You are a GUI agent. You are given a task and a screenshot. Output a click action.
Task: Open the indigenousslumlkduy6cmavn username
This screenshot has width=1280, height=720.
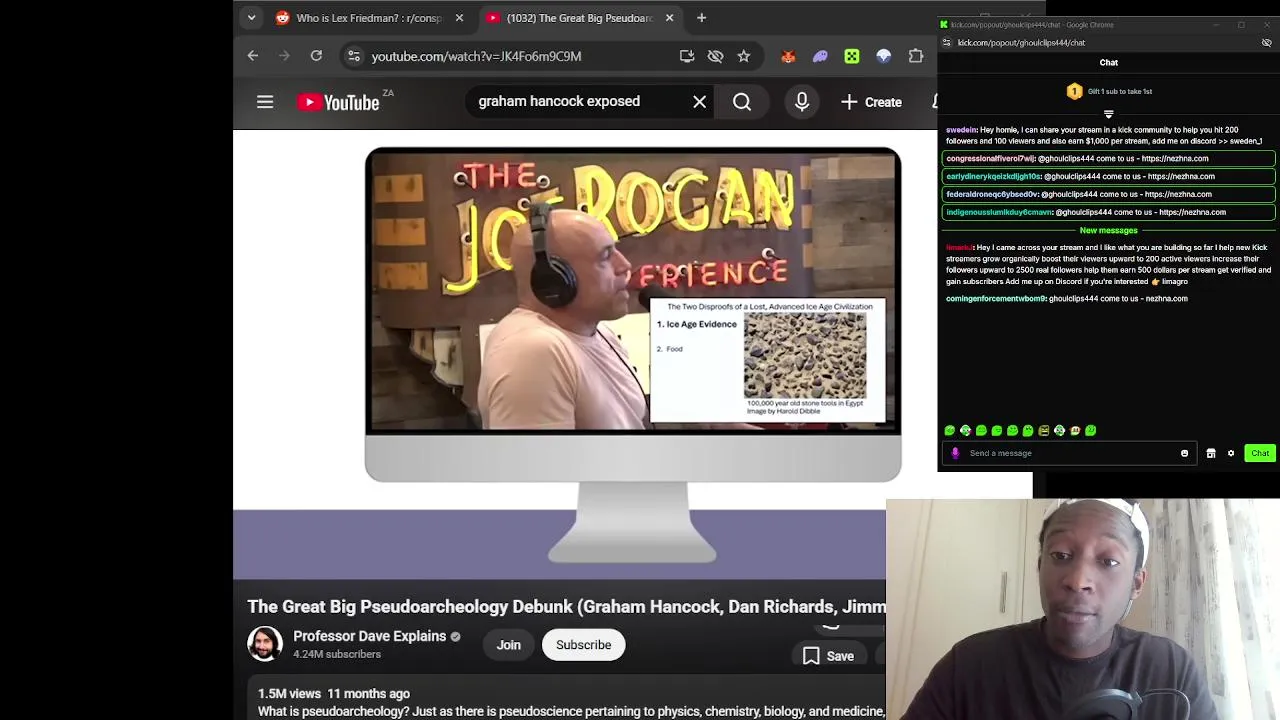click(x=999, y=212)
